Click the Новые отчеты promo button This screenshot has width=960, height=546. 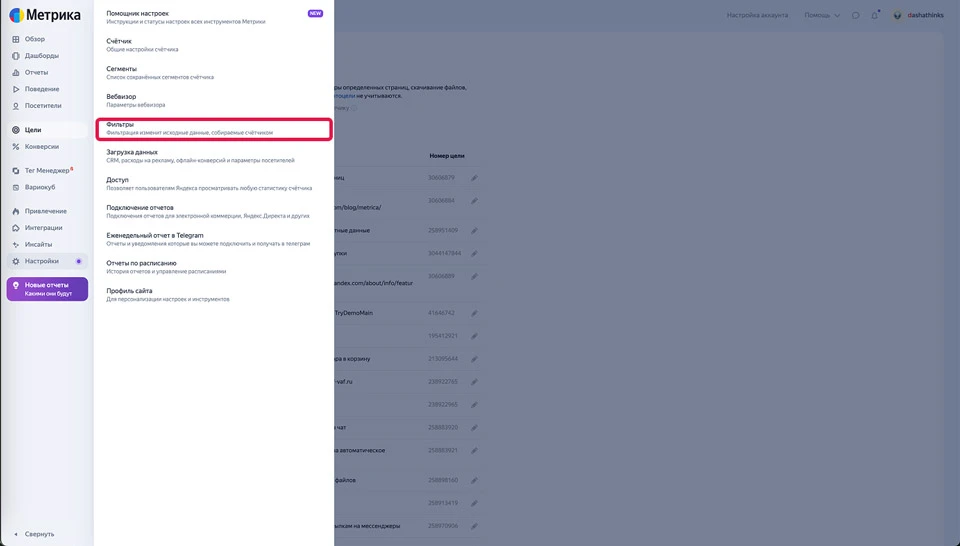pyautogui.click(x=47, y=289)
